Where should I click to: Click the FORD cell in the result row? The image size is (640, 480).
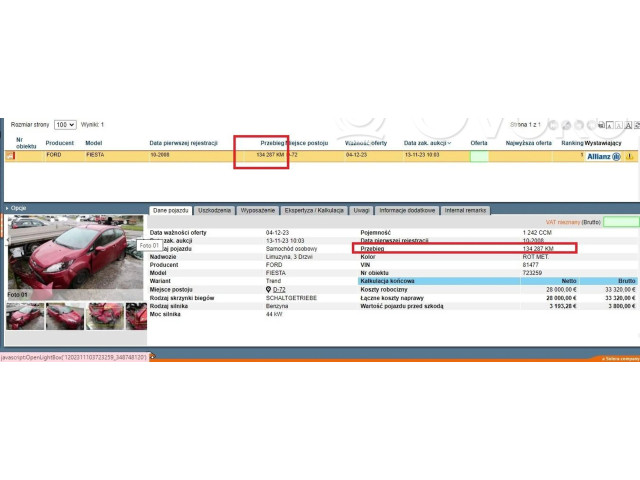coord(53,155)
